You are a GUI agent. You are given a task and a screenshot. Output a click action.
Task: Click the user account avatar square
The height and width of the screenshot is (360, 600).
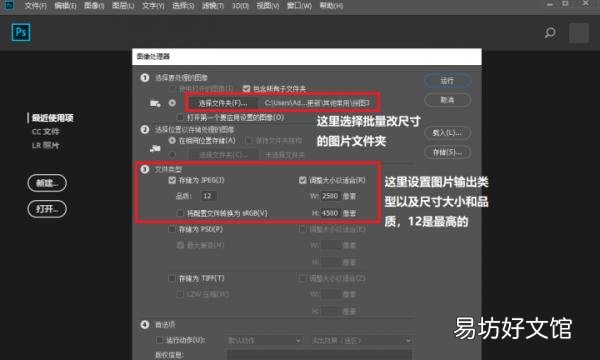tap(579, 33)
